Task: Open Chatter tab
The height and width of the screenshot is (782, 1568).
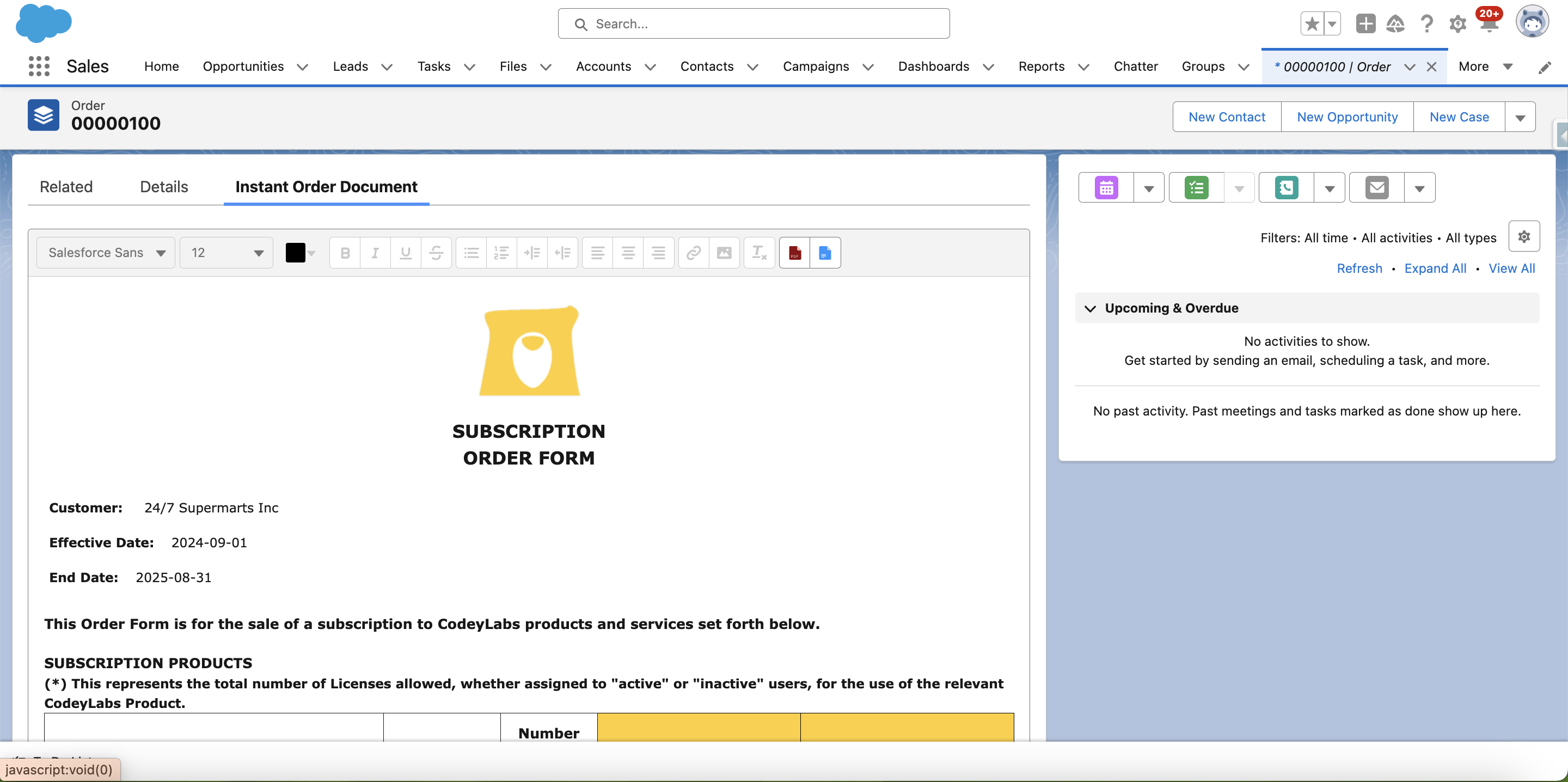Action: click(x=1135, y=66)
